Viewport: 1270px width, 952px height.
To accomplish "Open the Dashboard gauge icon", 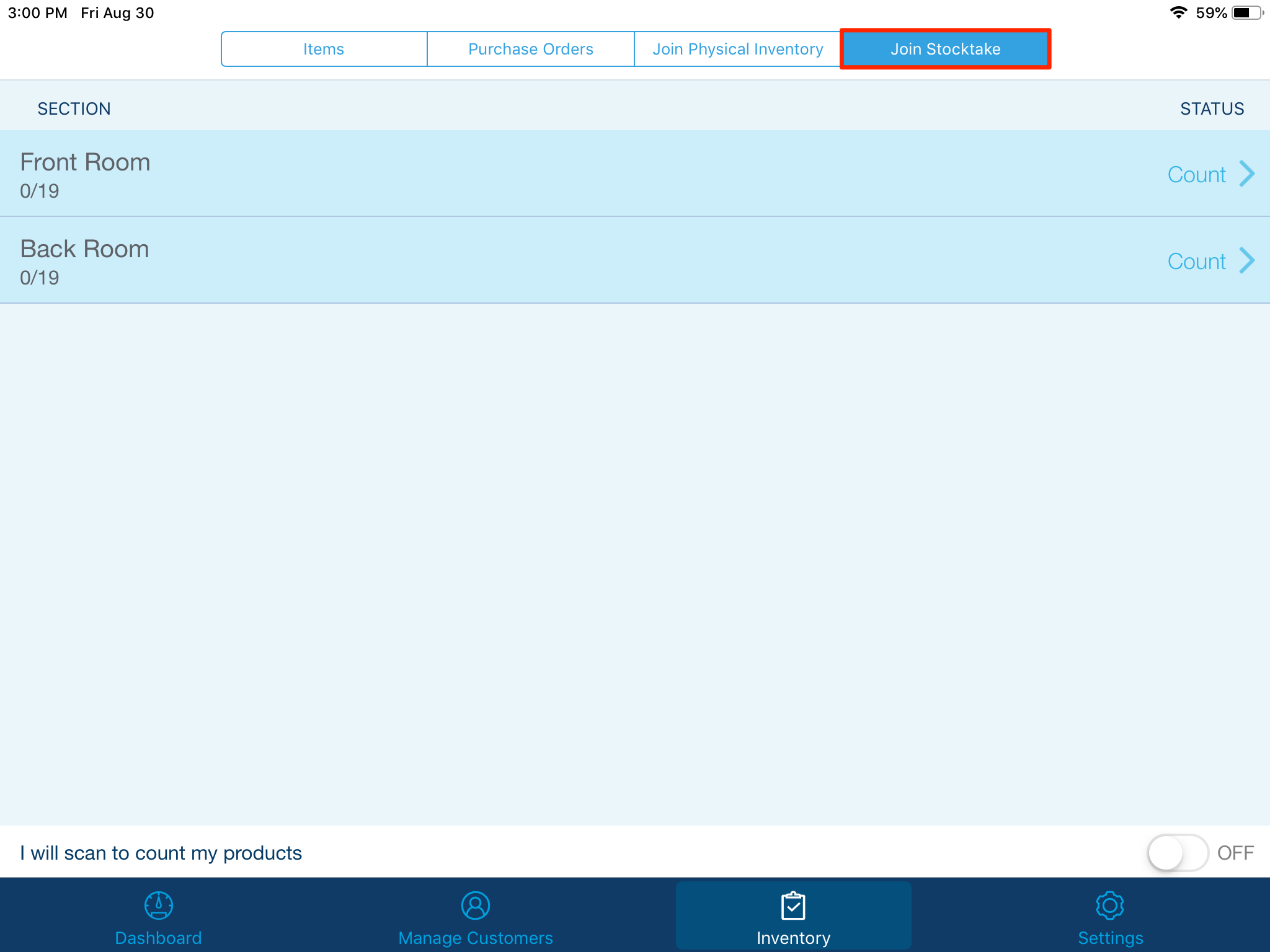I will [x=158, y=906].
